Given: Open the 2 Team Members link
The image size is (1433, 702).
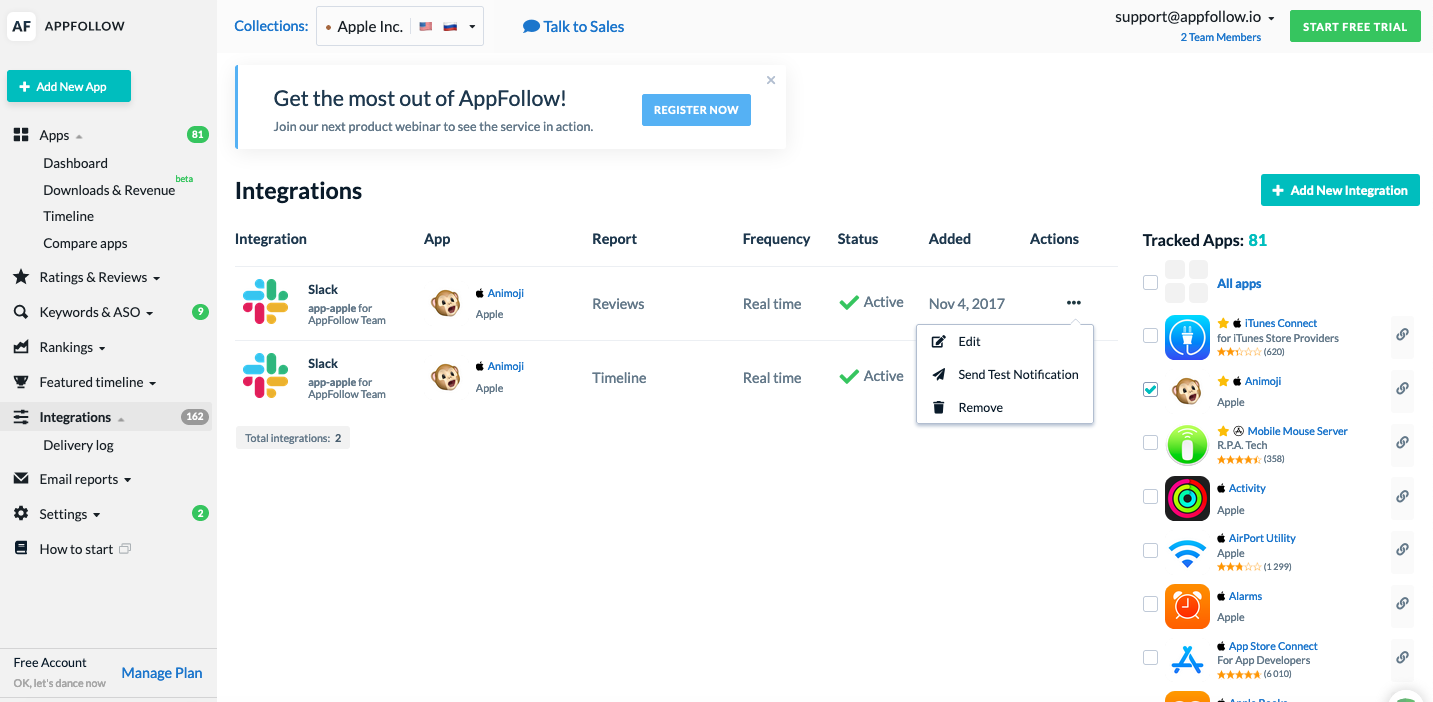Looking at the screenshot, I should point(1220,37).
